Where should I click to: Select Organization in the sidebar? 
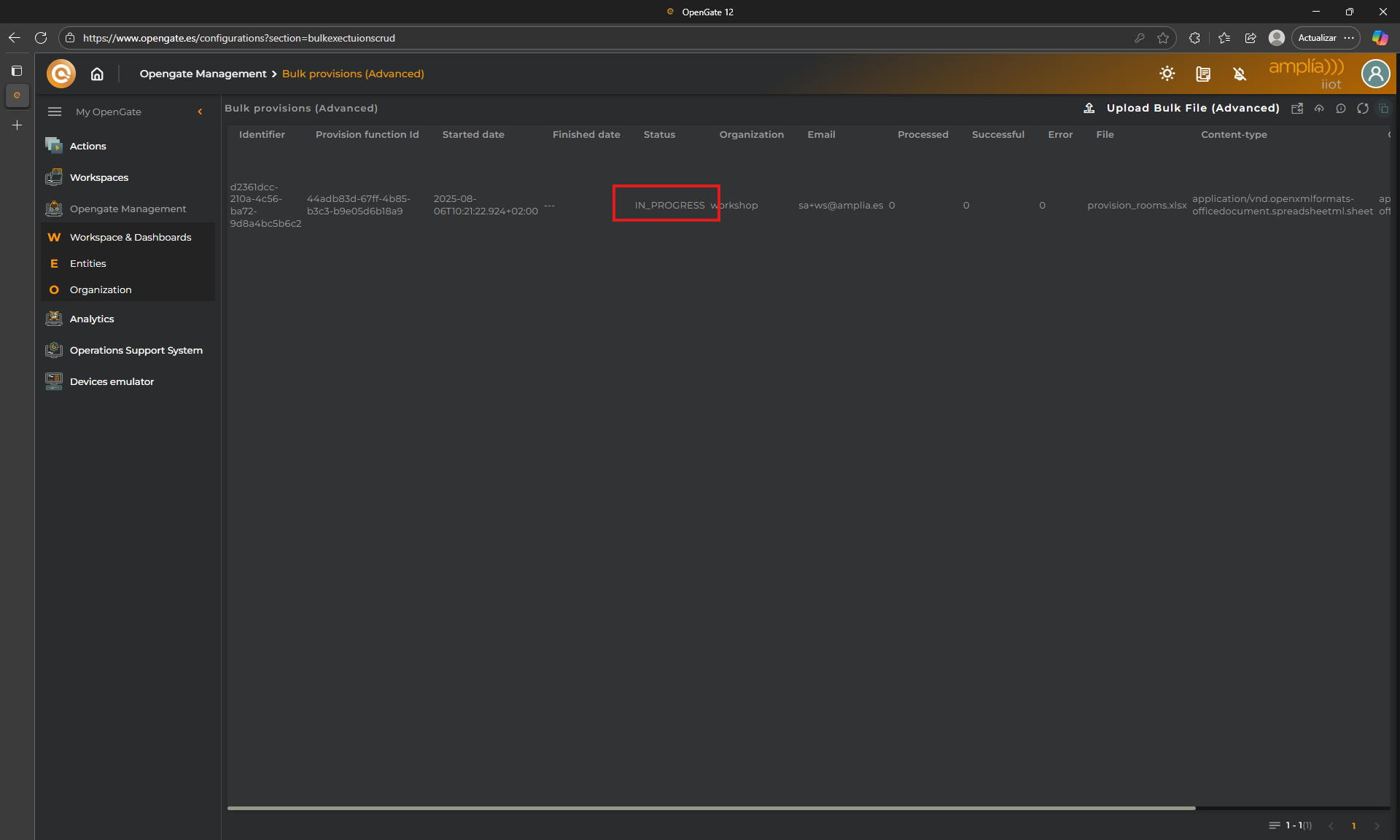pyautogui.click(x=101, y=289)
